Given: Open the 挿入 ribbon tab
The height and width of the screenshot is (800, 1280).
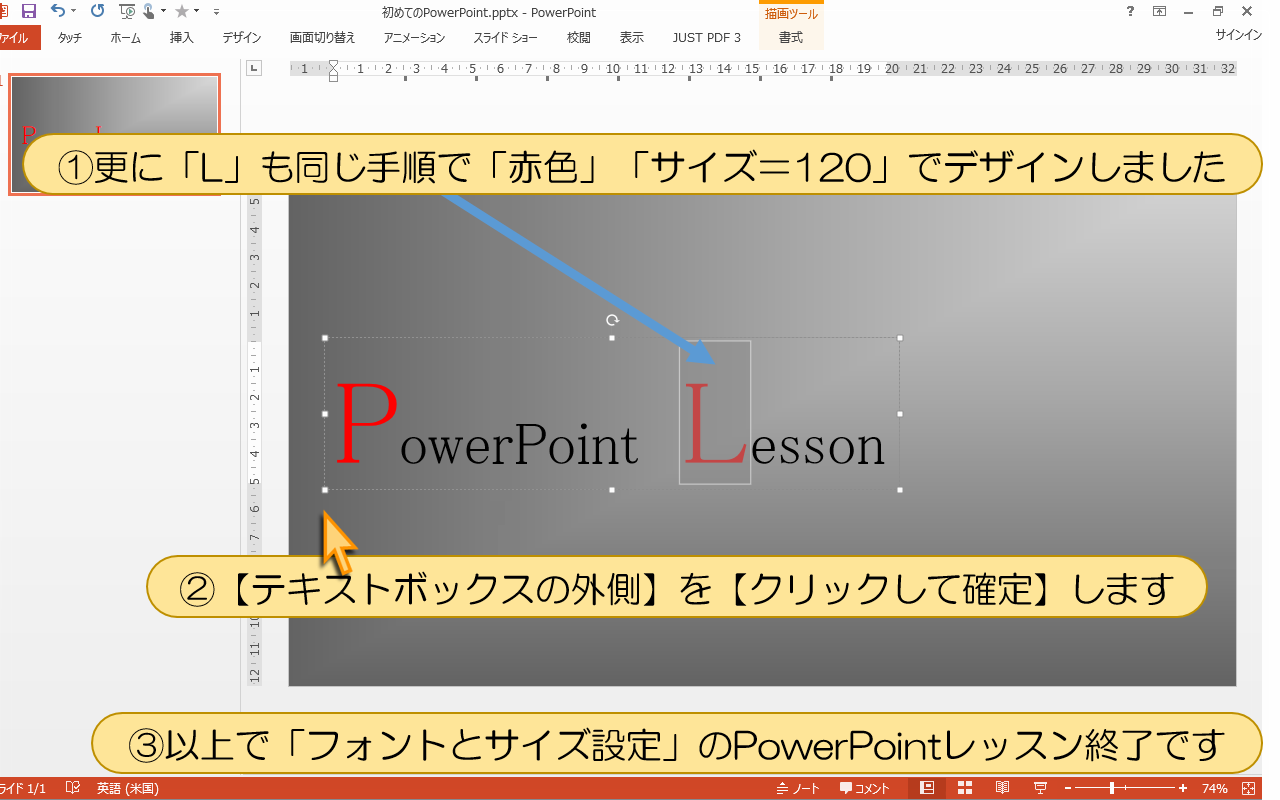Looking at the screenshot, I should point(182,38).
